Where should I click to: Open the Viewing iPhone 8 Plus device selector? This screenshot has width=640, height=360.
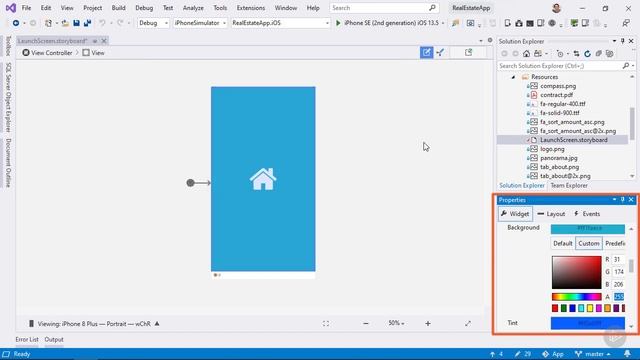coord(94,324)
